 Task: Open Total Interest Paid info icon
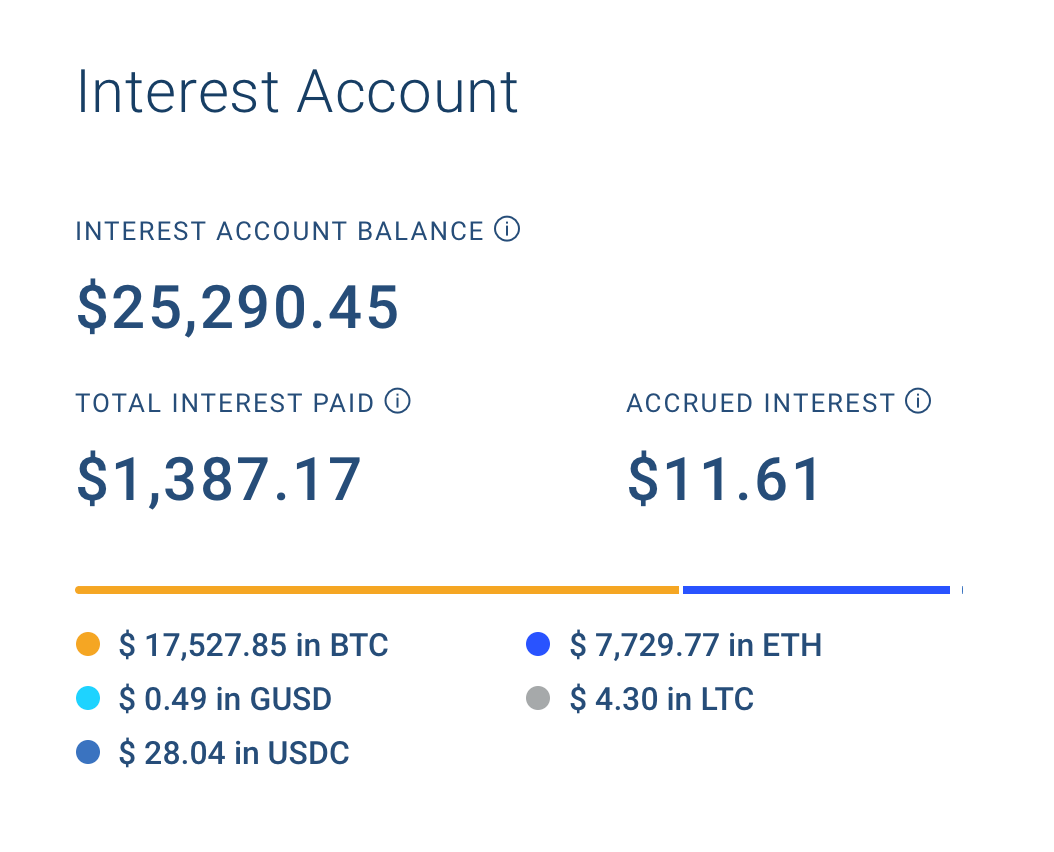[x=397, y=401]
